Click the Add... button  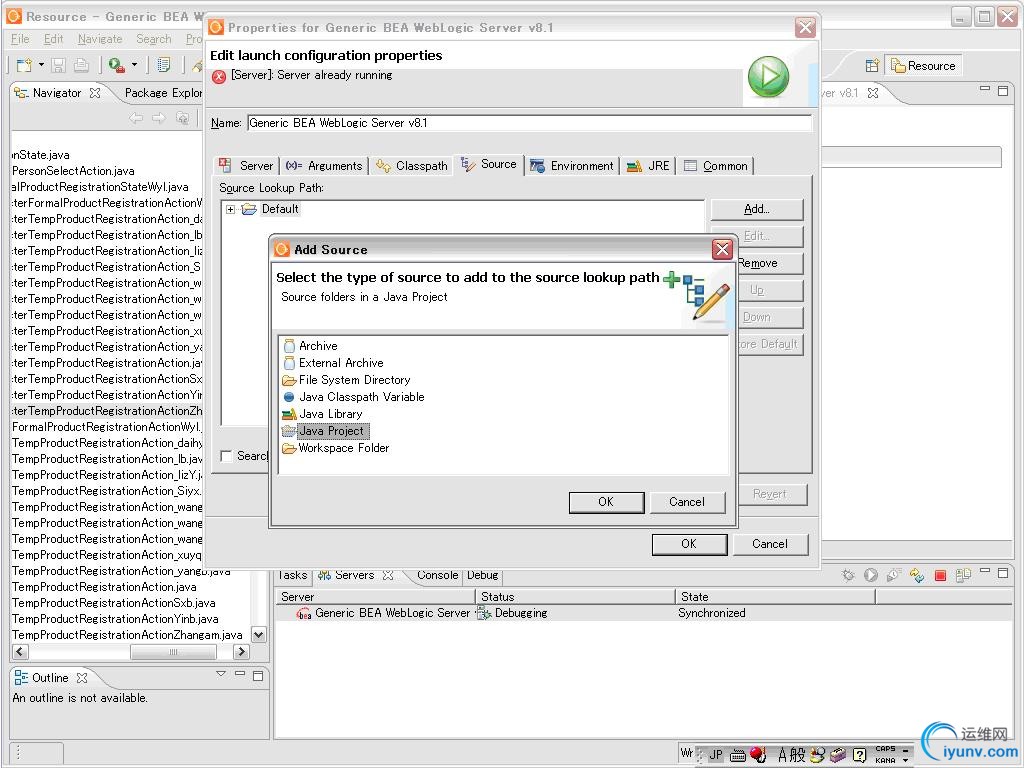tap(756, 210)
